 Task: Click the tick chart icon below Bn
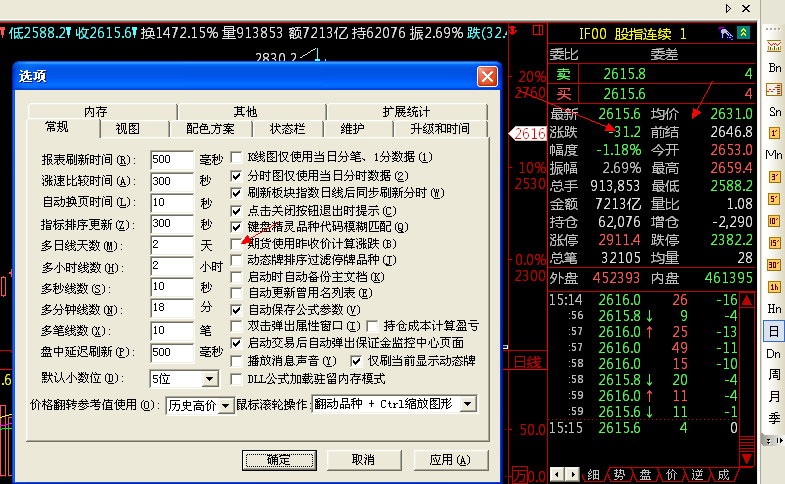pos(773,90)
